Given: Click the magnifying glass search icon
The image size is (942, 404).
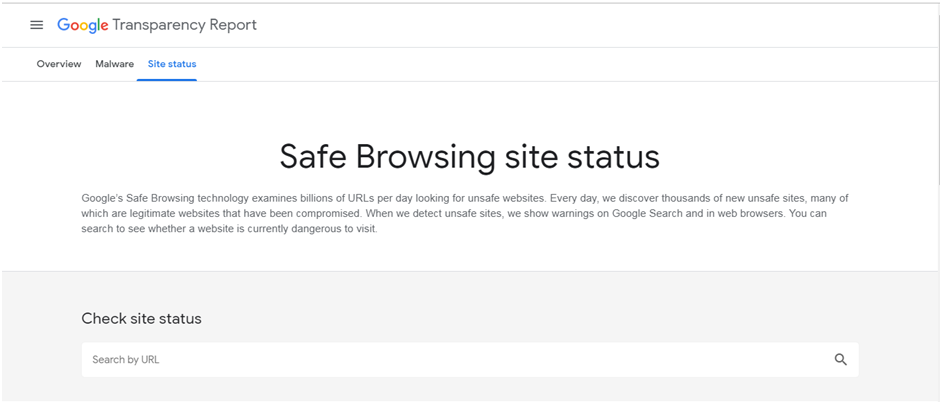Looking at the screenshot, I should click(x=840, y=360).
